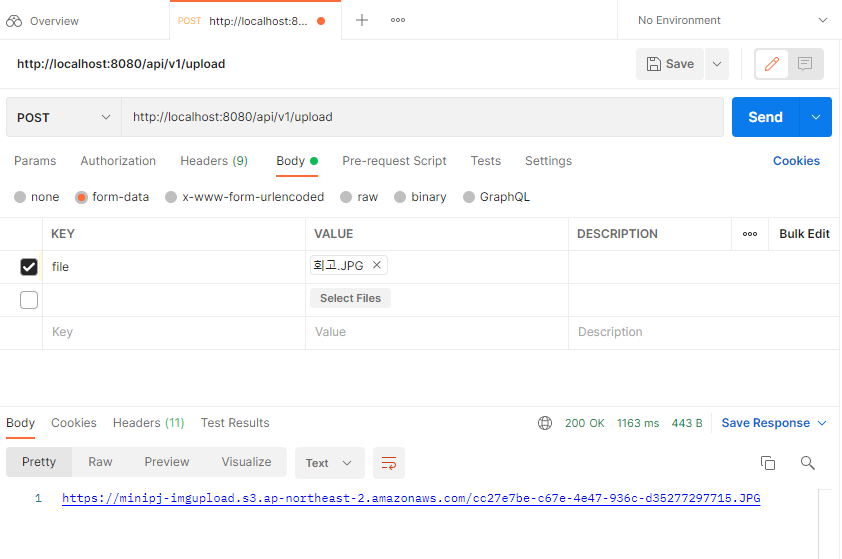Viewport: 842px width, 559px height.
Task: Click the empty Key input field
Action: [173, 332]
